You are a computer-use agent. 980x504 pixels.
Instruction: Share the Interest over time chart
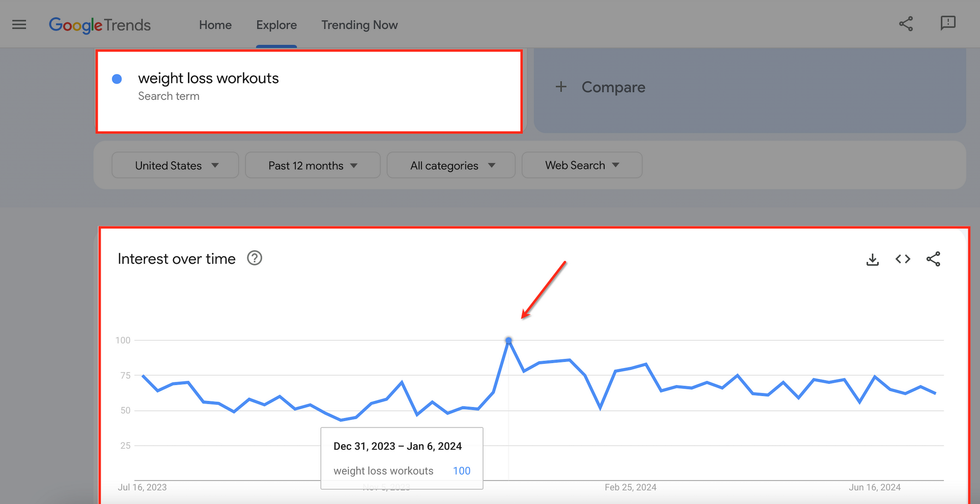[x=933, y=259]
